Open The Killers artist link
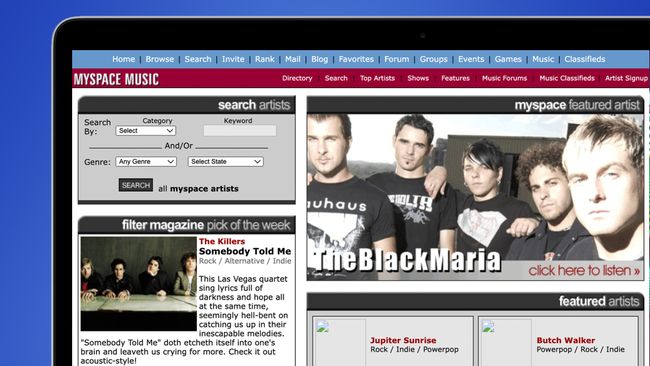Viewport: 650px width, 366px height. coord(222,241)
